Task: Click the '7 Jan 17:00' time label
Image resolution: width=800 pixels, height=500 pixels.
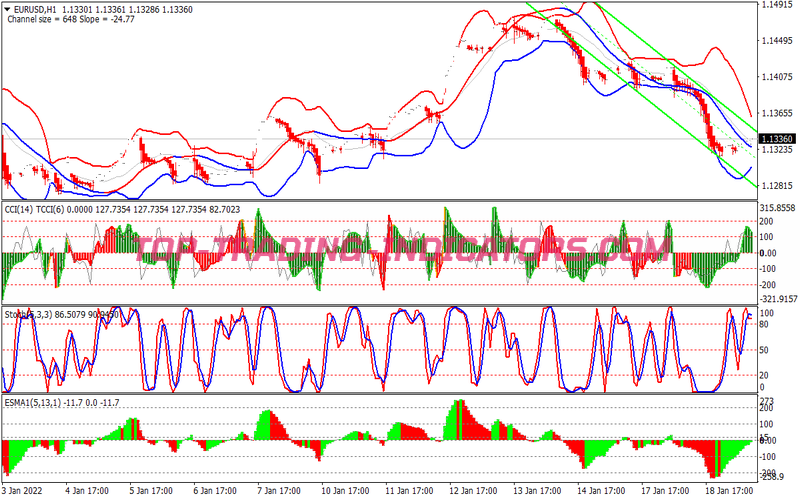Action: point(279,491)
